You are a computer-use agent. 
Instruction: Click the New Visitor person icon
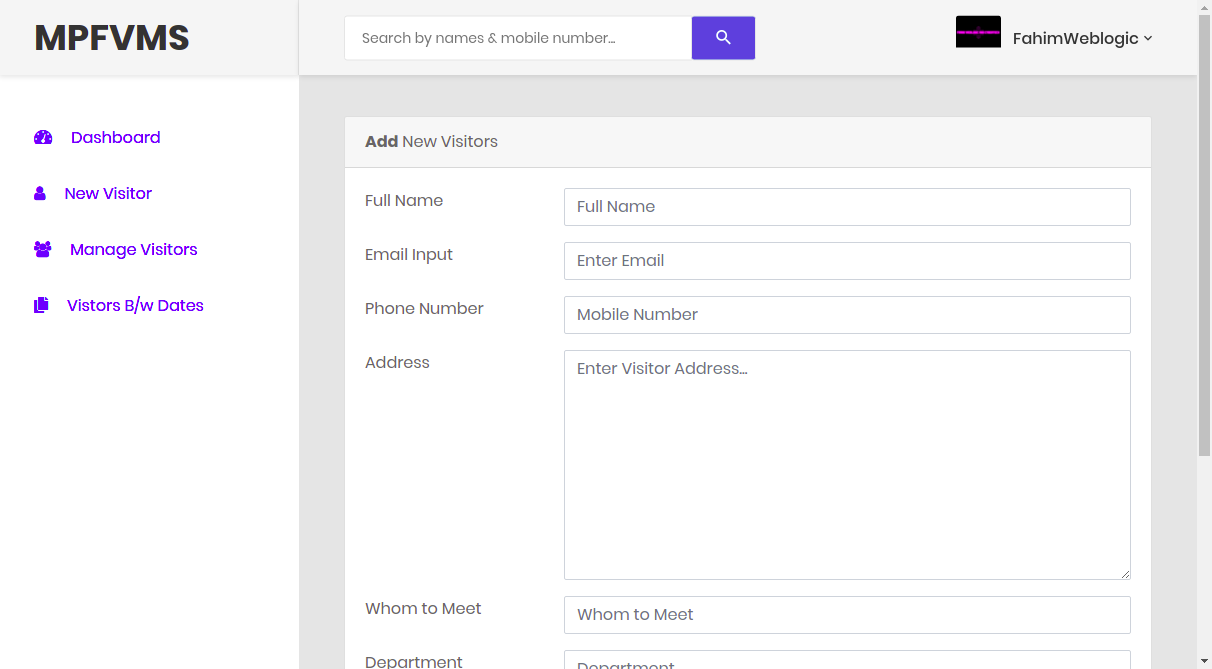click(40, 194)
